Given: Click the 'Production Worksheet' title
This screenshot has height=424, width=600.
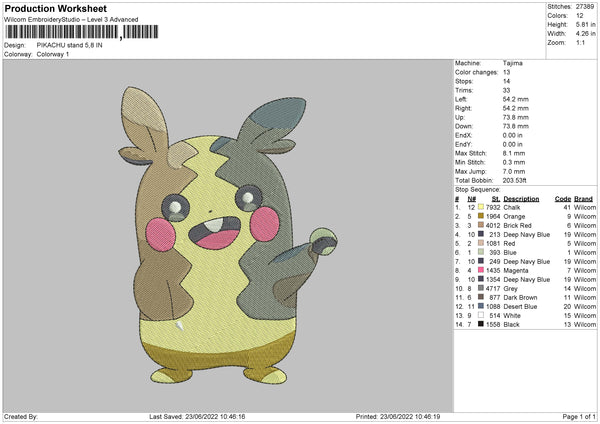Looking at the screenshot, I should click(x=55, y=8).
